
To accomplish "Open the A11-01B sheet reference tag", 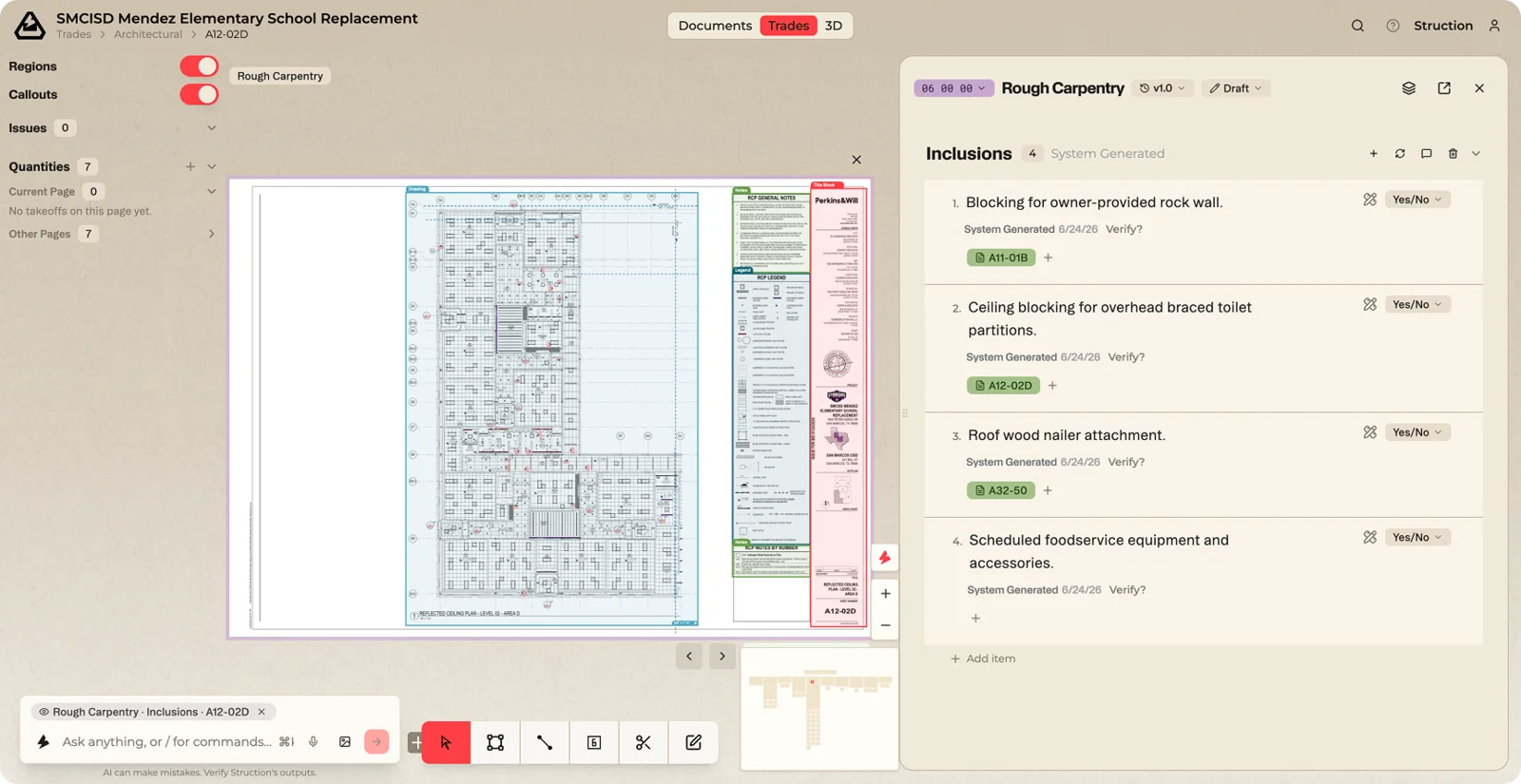I will tap(1001, 258).
